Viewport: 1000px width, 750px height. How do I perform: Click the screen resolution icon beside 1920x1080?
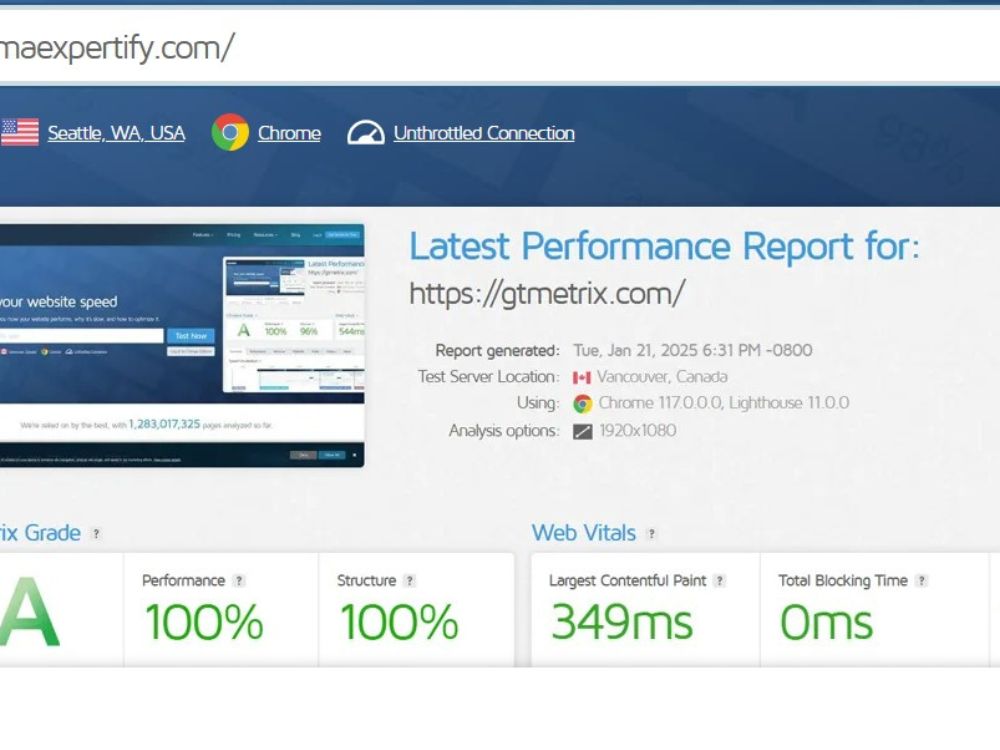tap(582, 432)
